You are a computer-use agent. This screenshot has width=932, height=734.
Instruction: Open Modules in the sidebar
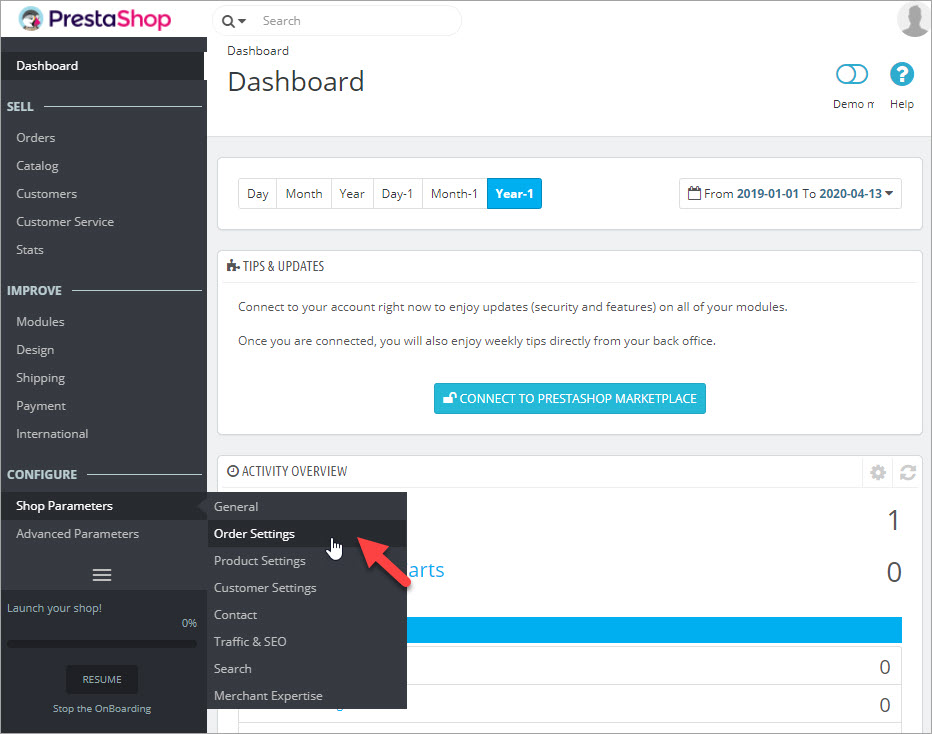(40, 322)
